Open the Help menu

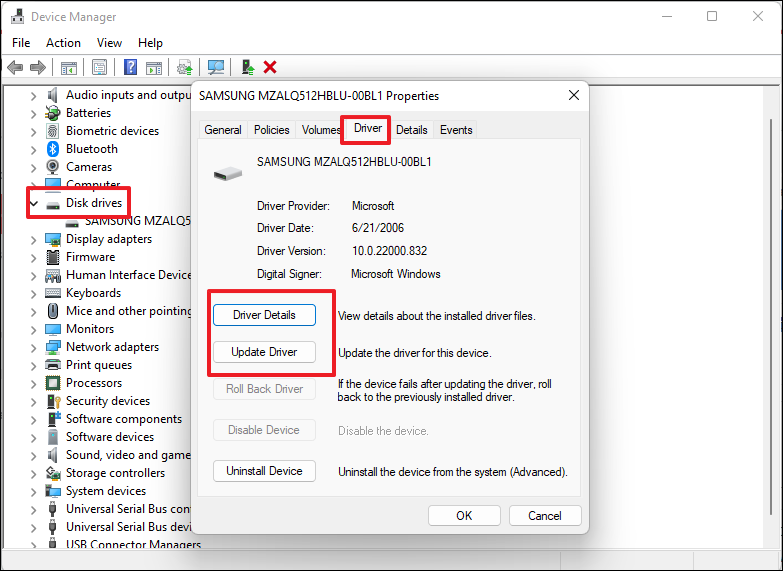150,43
